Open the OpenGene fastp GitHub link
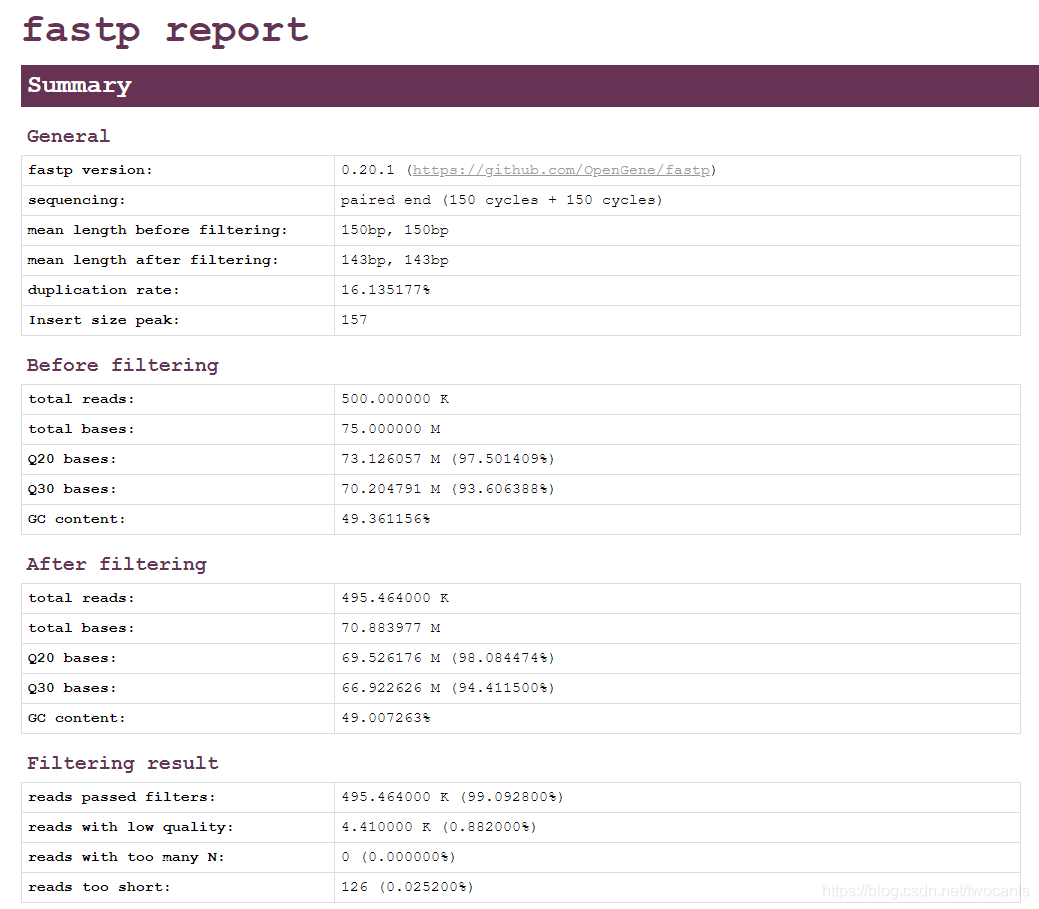The image size is (1039, 909). [x=561, y=170]
